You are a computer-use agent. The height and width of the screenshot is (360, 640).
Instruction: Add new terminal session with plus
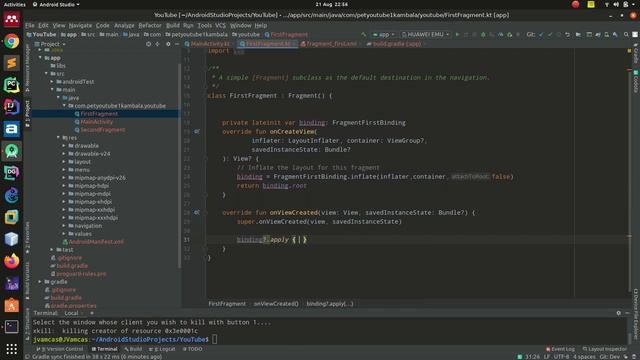[x=92, y=313]
